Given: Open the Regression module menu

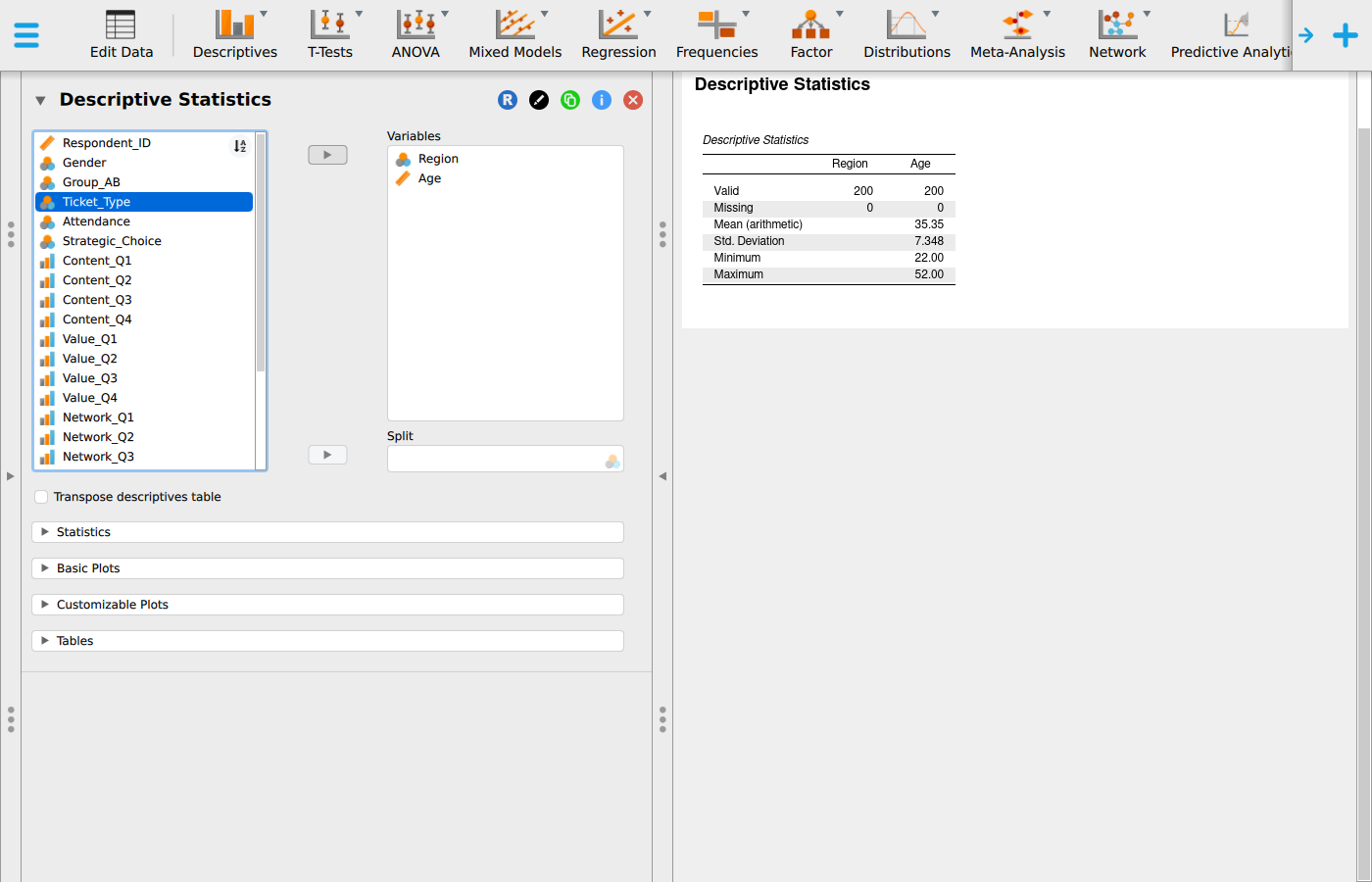Looking at the screenshot, I should coord(618,35).
